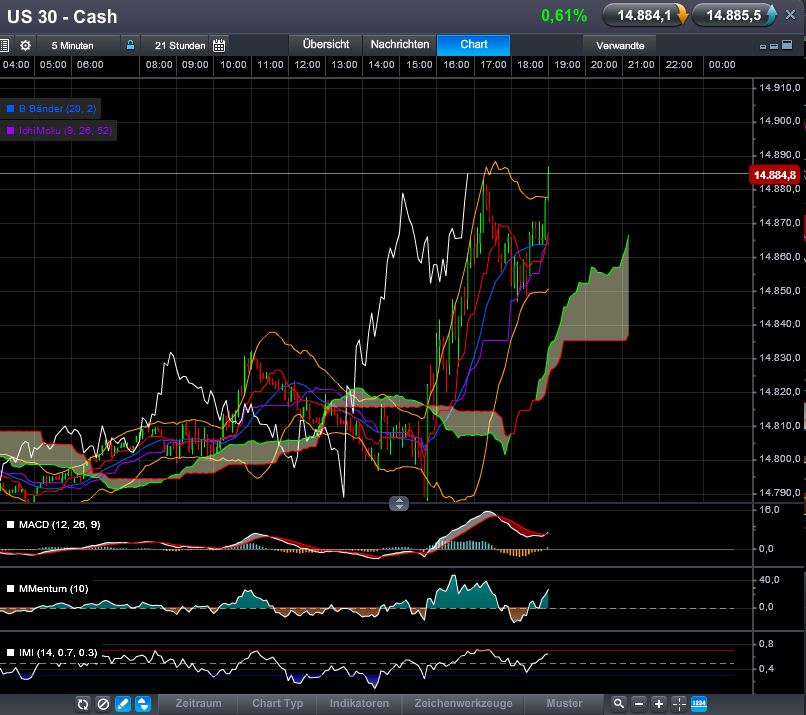Activate the blue pencil drawing icon

pos(123,704)
